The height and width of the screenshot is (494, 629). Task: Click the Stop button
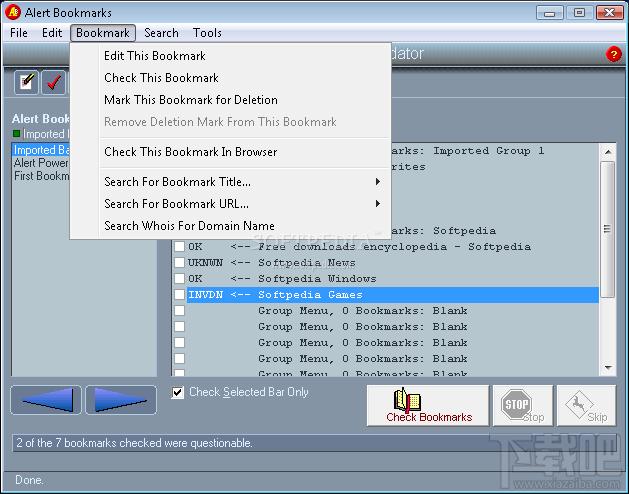(523, 405)
